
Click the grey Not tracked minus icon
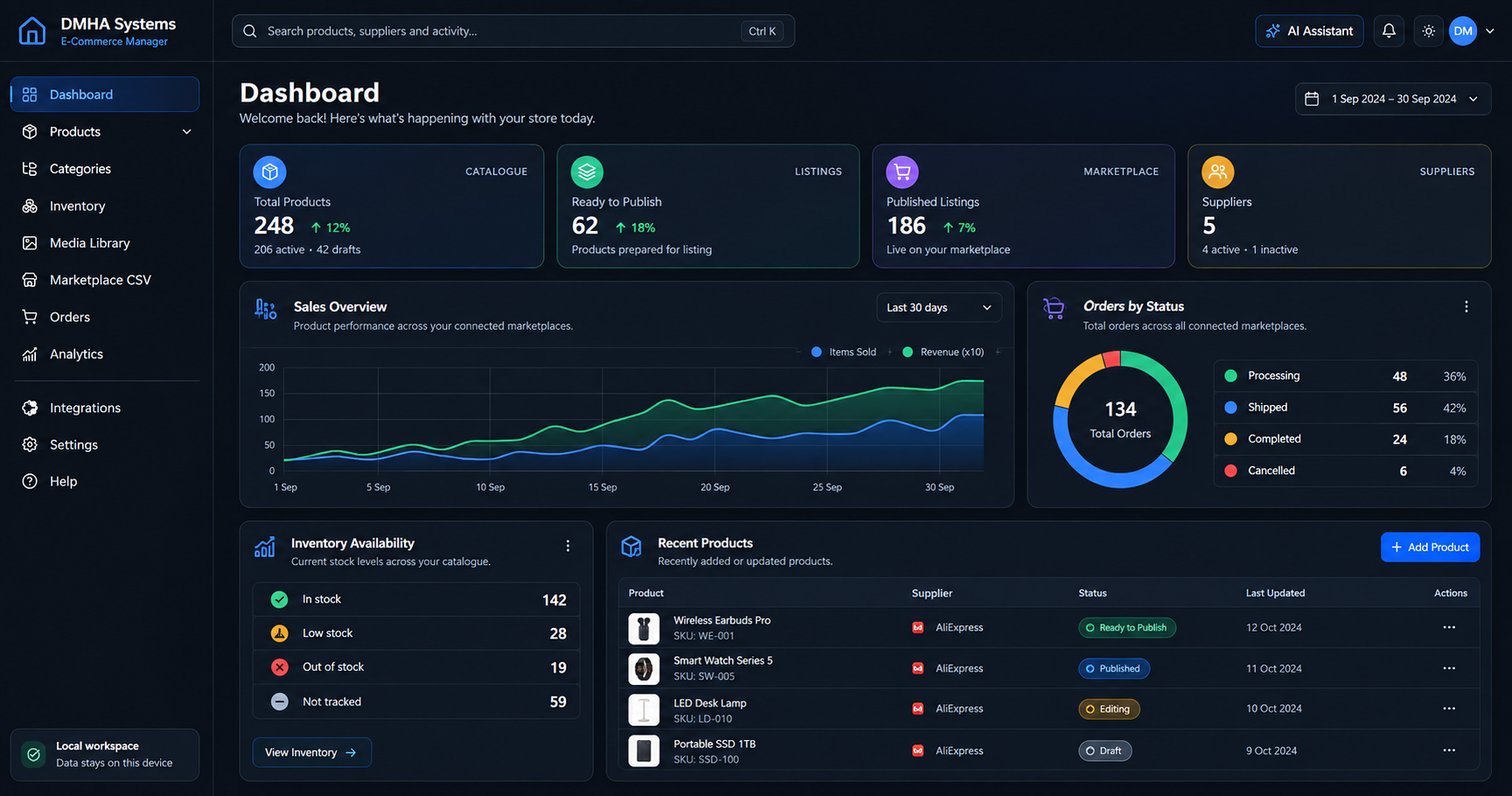(280, 702)
